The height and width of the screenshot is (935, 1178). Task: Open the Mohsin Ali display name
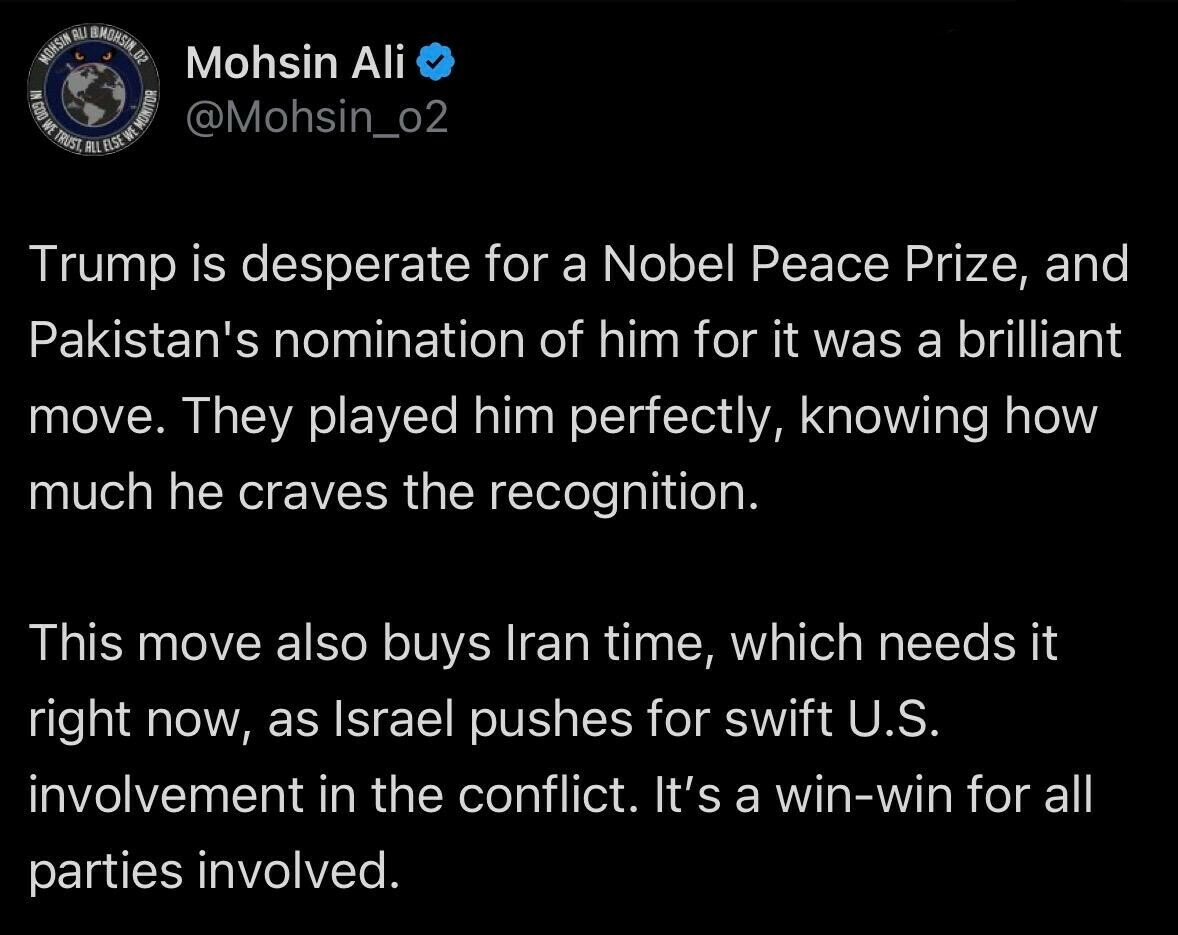coord(295,62)
